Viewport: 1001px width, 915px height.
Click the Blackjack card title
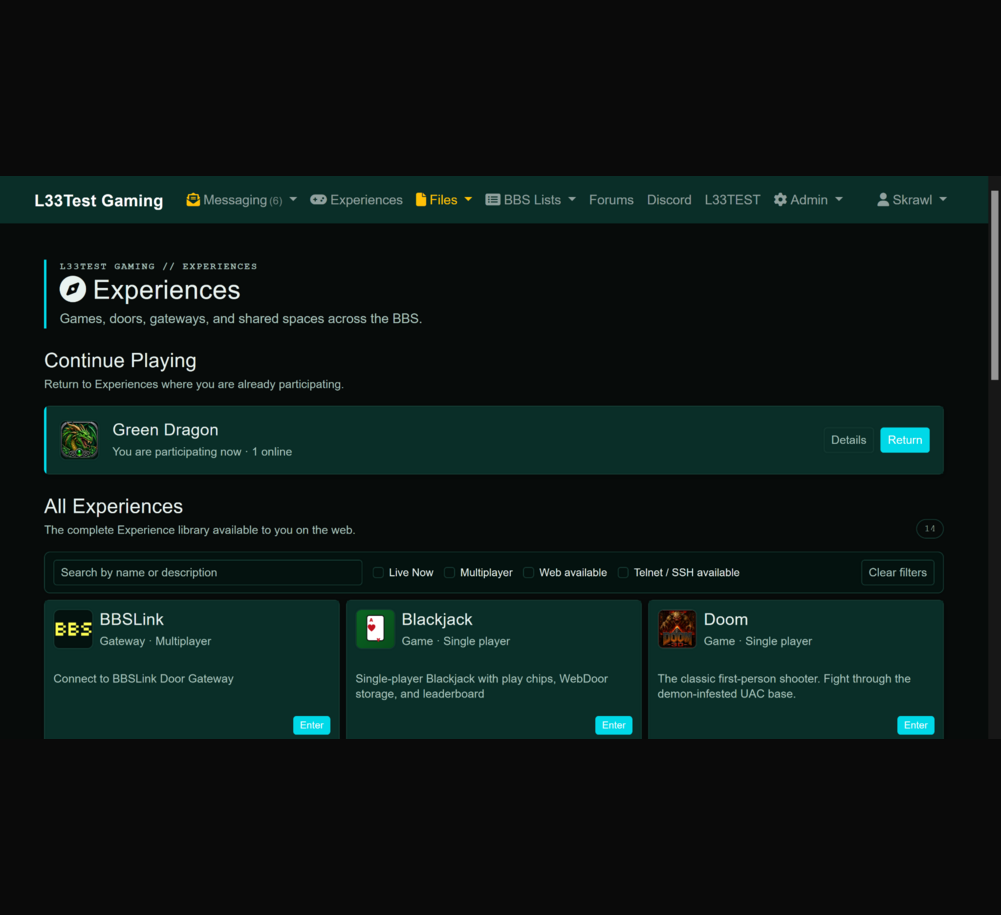coord(437,619)
